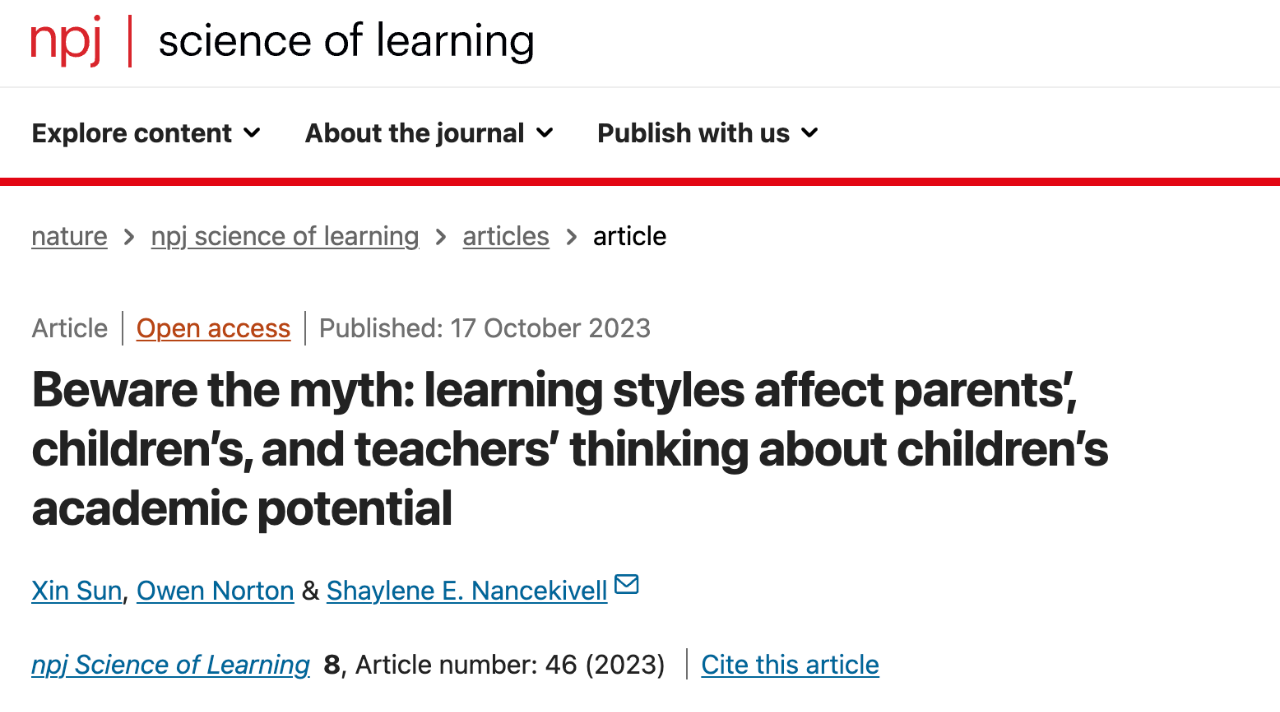1280x712 pixels.
Task: Open the npj science of learning breadcrumb
Action: click(x=285, y=236)
